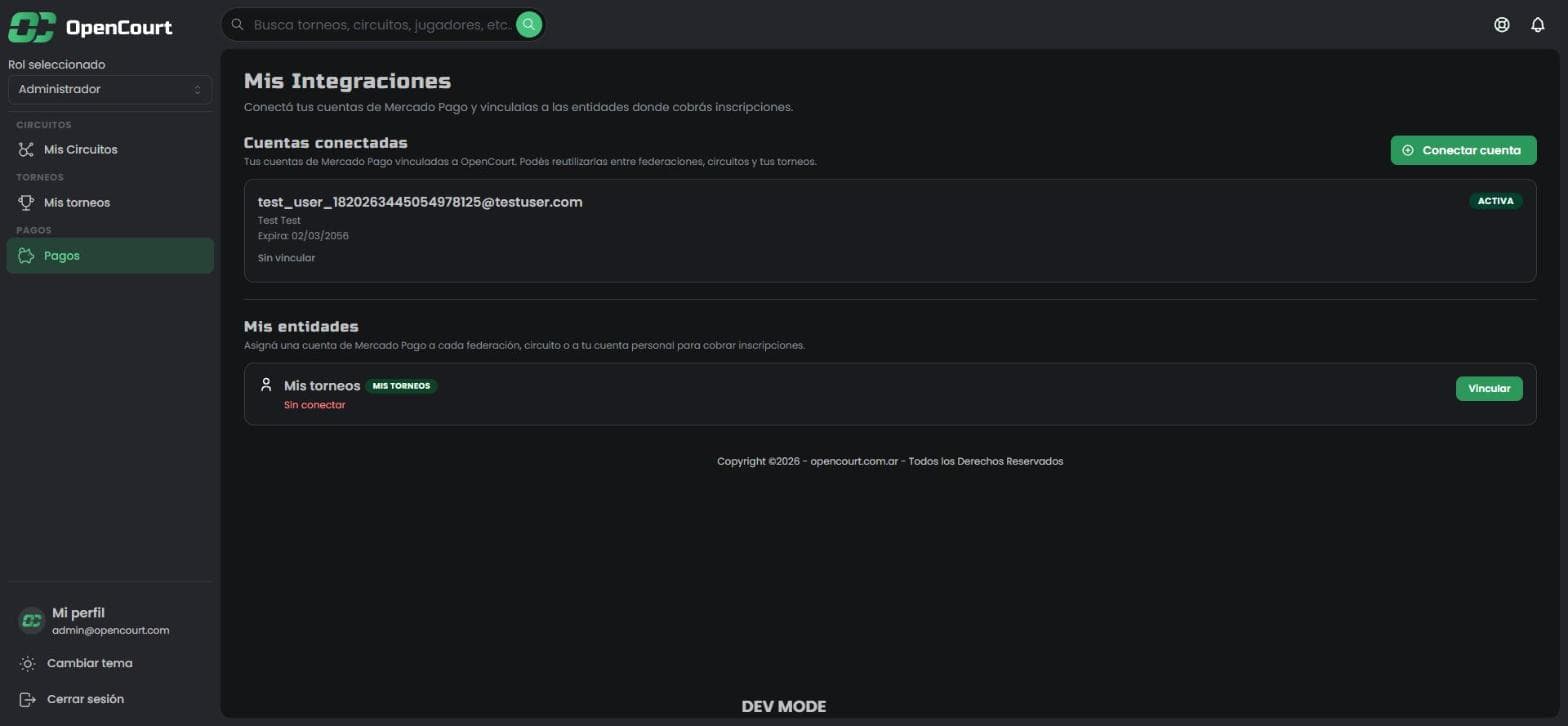This screenshot has height=726, width=1568.
Task: Click the OpenCourt brand name
Action: point(119,28)
